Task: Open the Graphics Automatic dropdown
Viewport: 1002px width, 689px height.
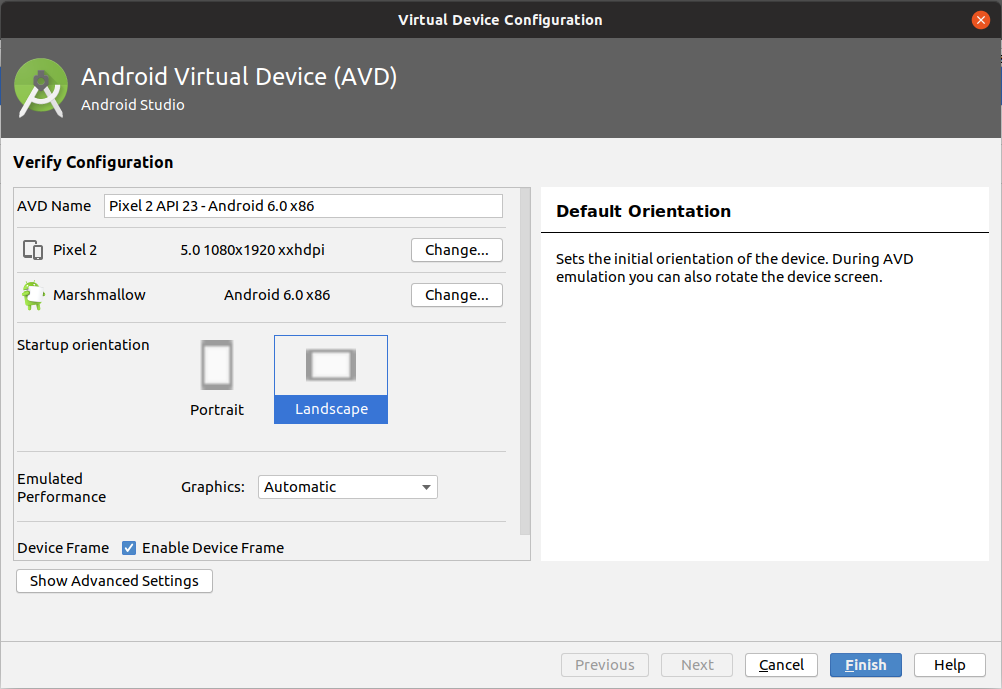Action: coord(348,487)
